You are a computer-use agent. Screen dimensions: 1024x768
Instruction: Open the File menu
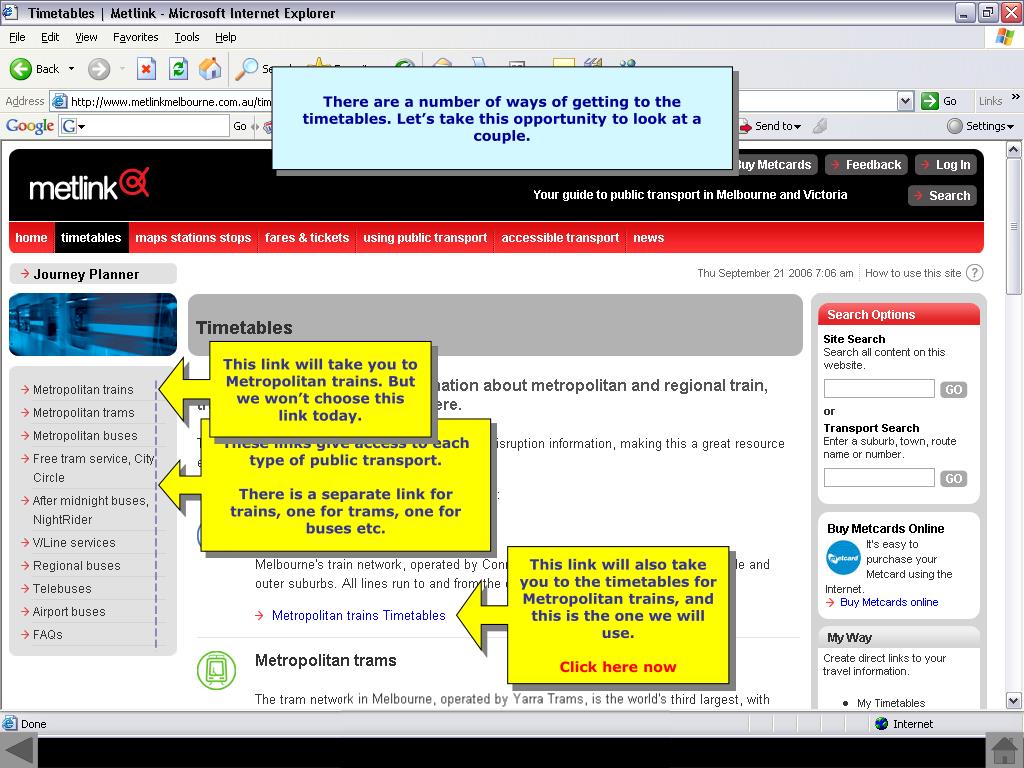coord(17,37)
